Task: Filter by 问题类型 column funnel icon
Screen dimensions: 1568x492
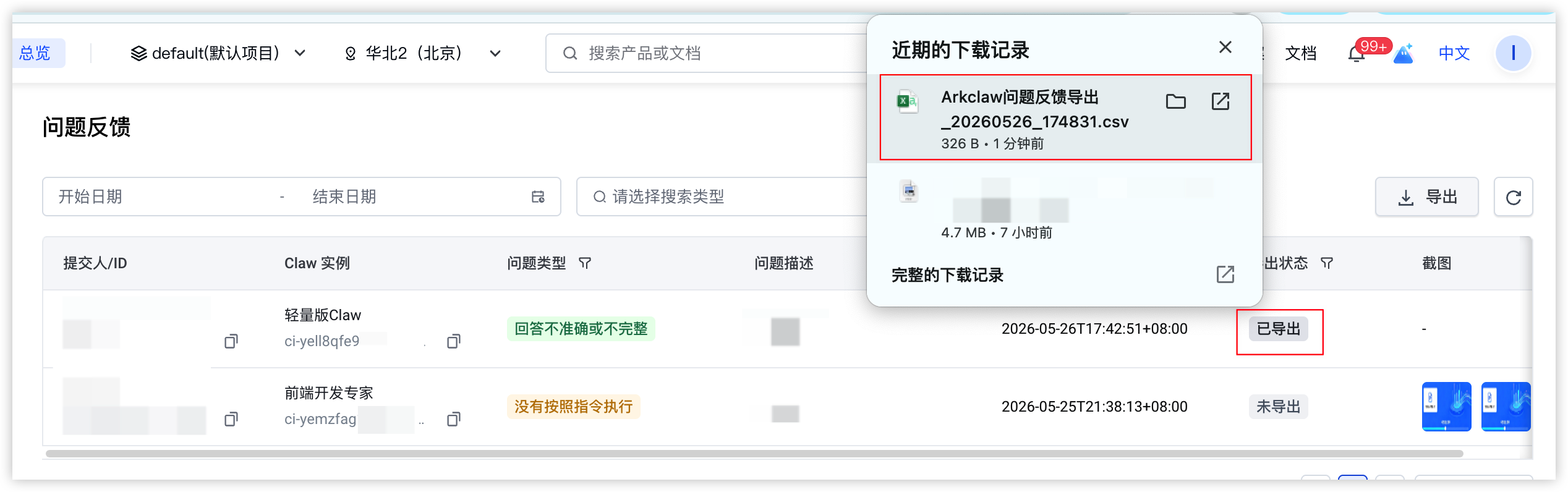Action: 584,263
